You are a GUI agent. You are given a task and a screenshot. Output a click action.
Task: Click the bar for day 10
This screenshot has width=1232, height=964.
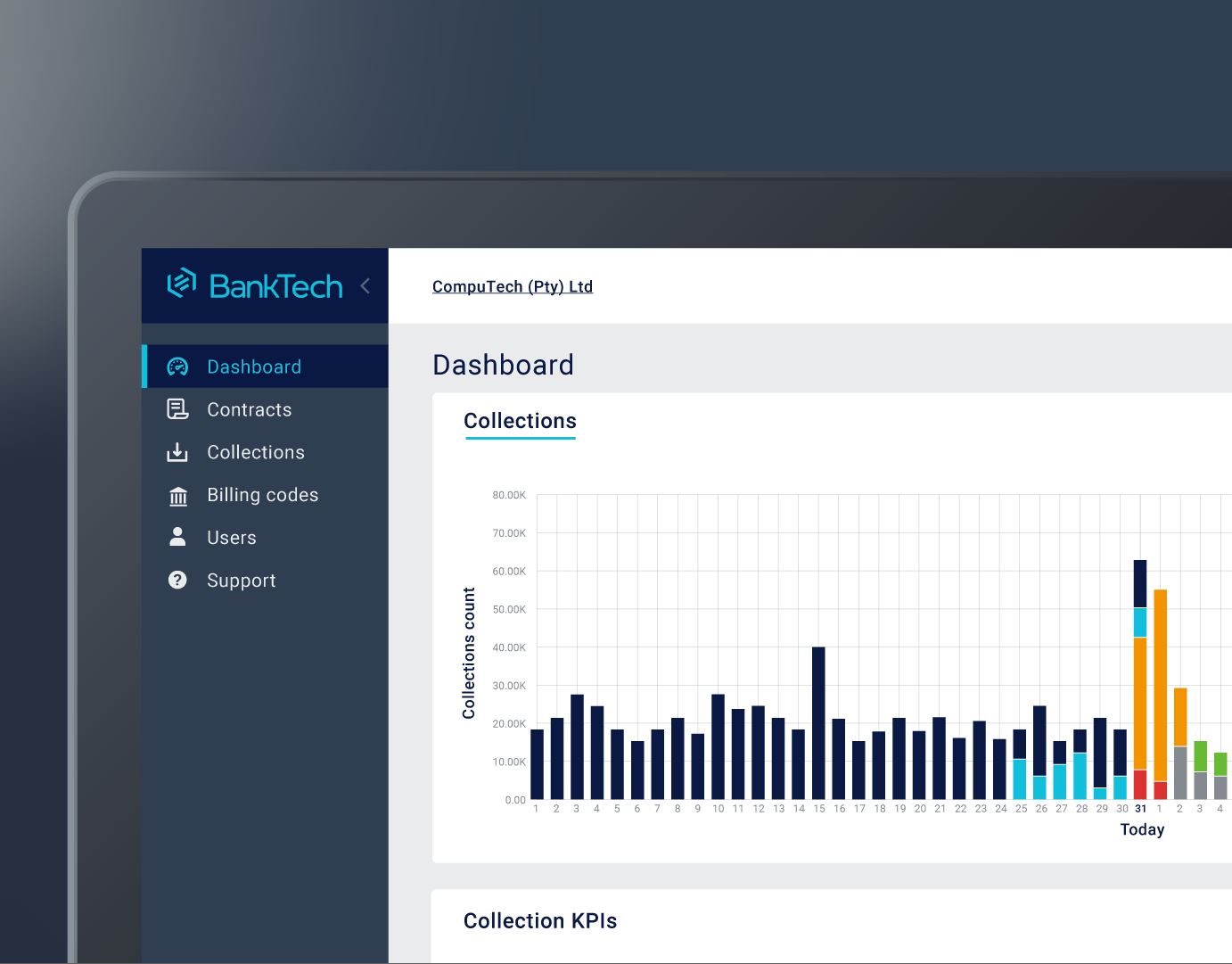pyautogui.click(x=718, y=746)
